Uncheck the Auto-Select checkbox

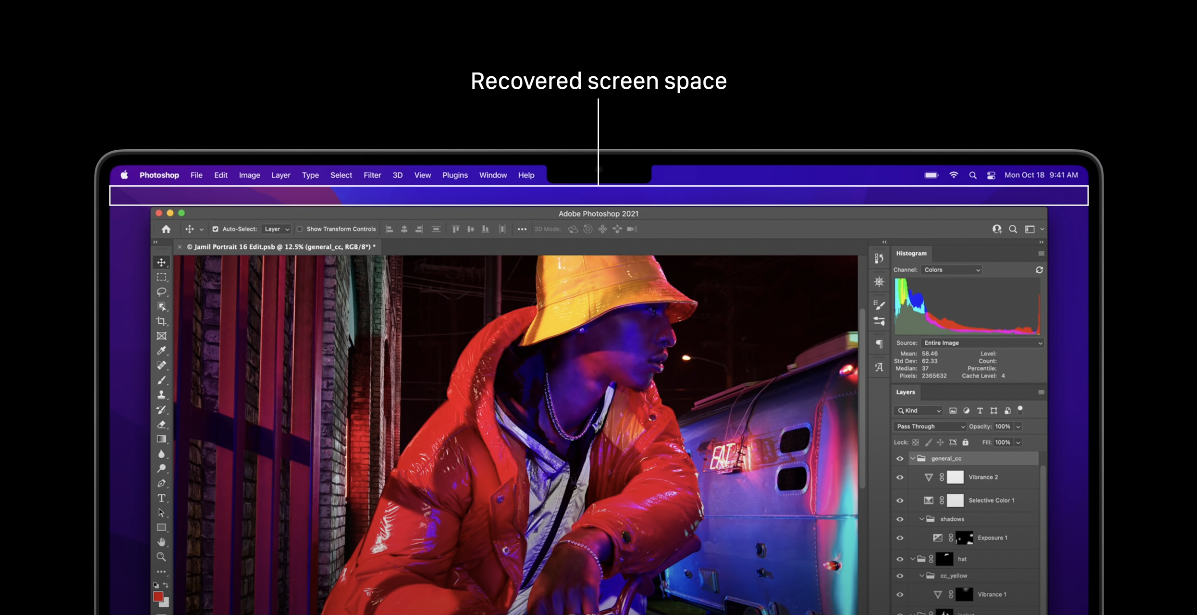215,229
